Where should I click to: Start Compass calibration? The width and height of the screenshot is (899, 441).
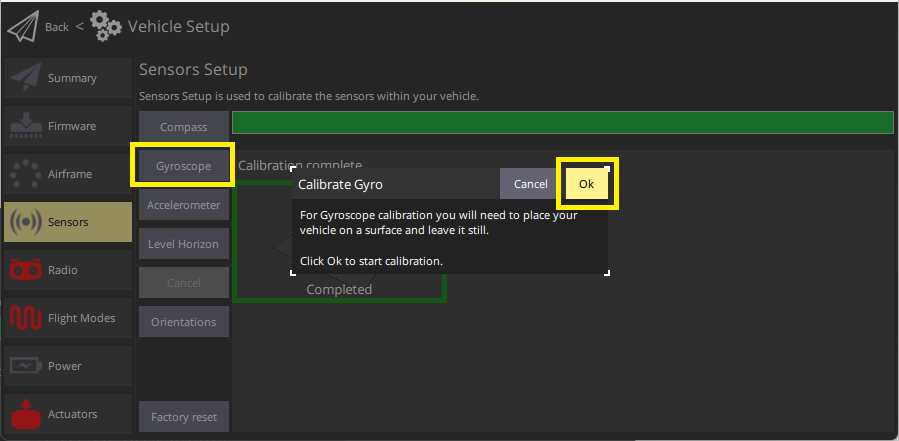pos(183,127)
